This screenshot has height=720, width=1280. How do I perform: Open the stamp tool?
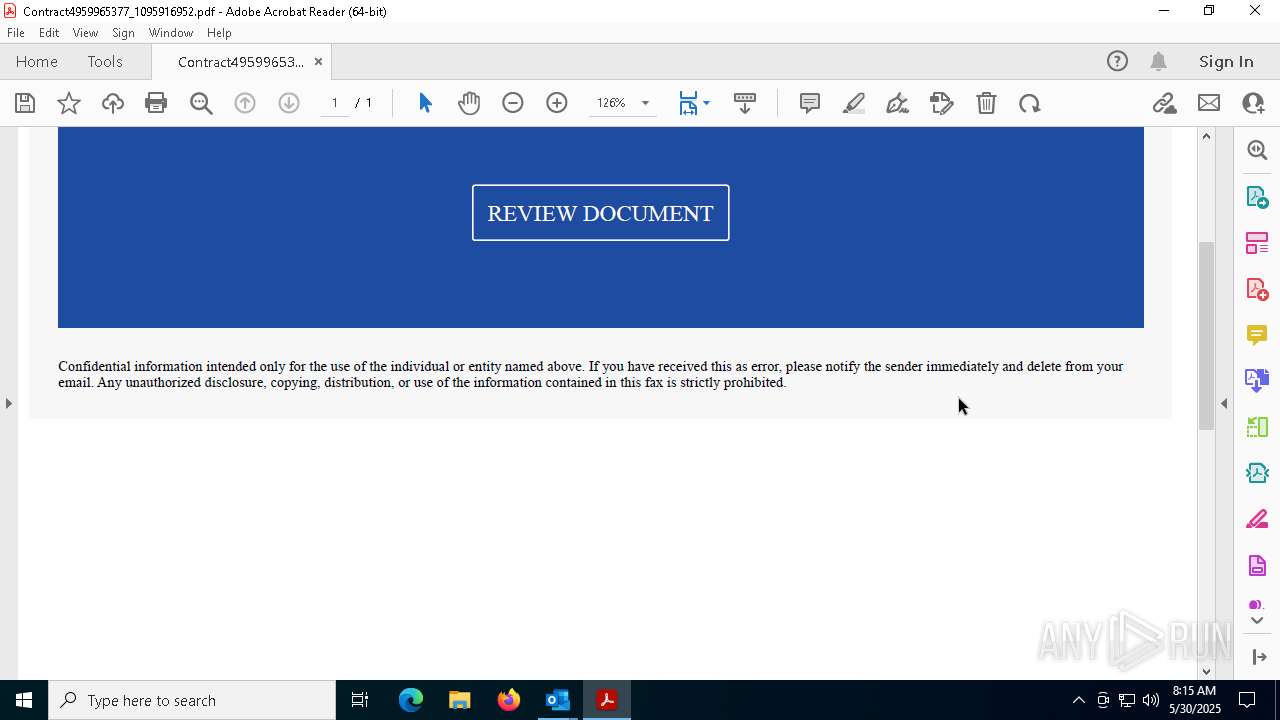tap(942, 103)
